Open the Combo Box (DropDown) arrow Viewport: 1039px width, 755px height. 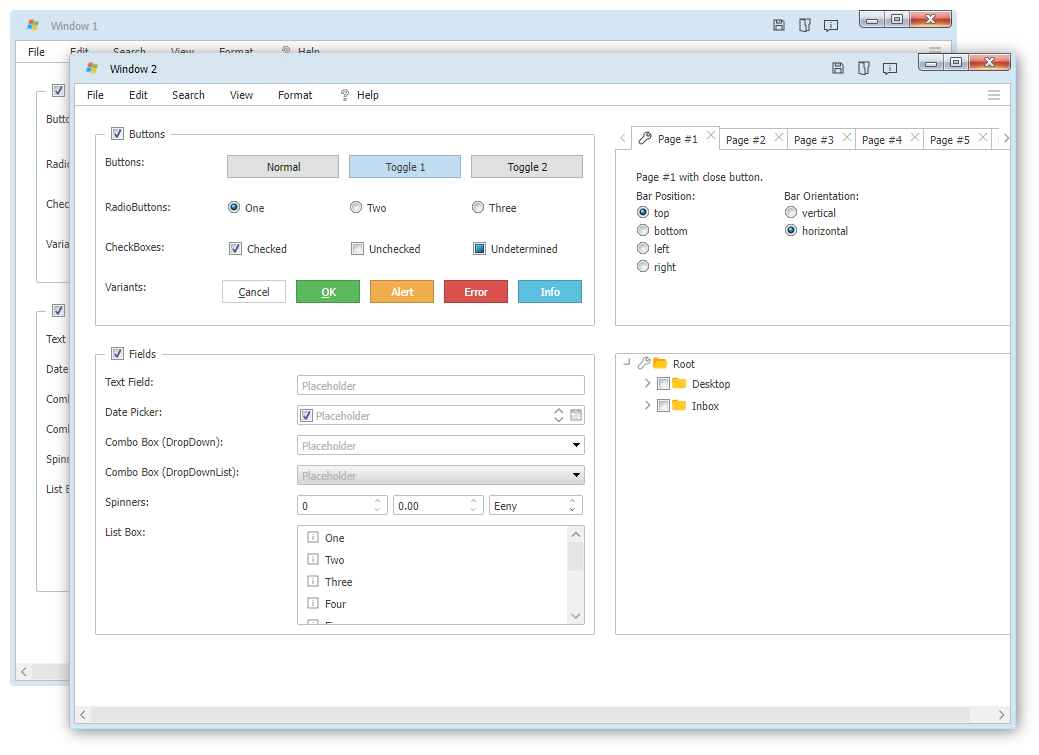click(576, 445)
